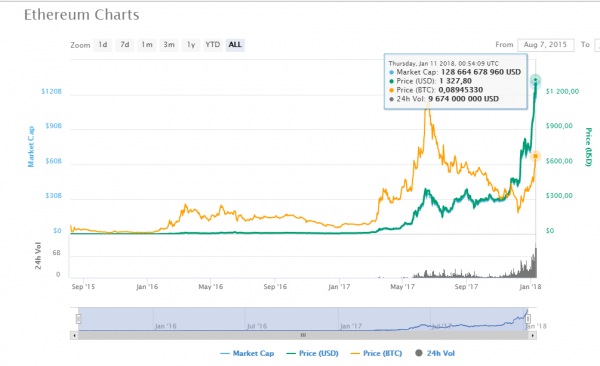
Task: Click the navigator scrollbar grip handle
Action: [x=303, y=335]
